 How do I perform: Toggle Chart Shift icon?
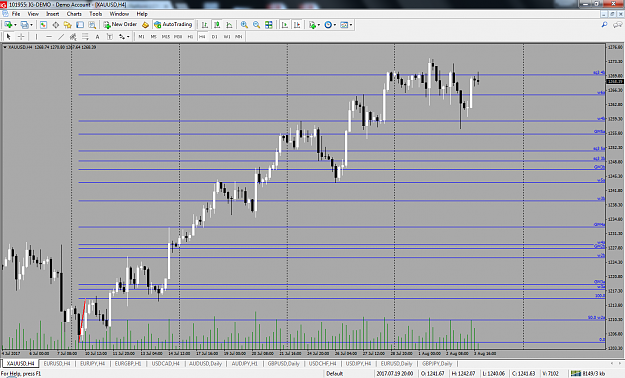(297, 25)
